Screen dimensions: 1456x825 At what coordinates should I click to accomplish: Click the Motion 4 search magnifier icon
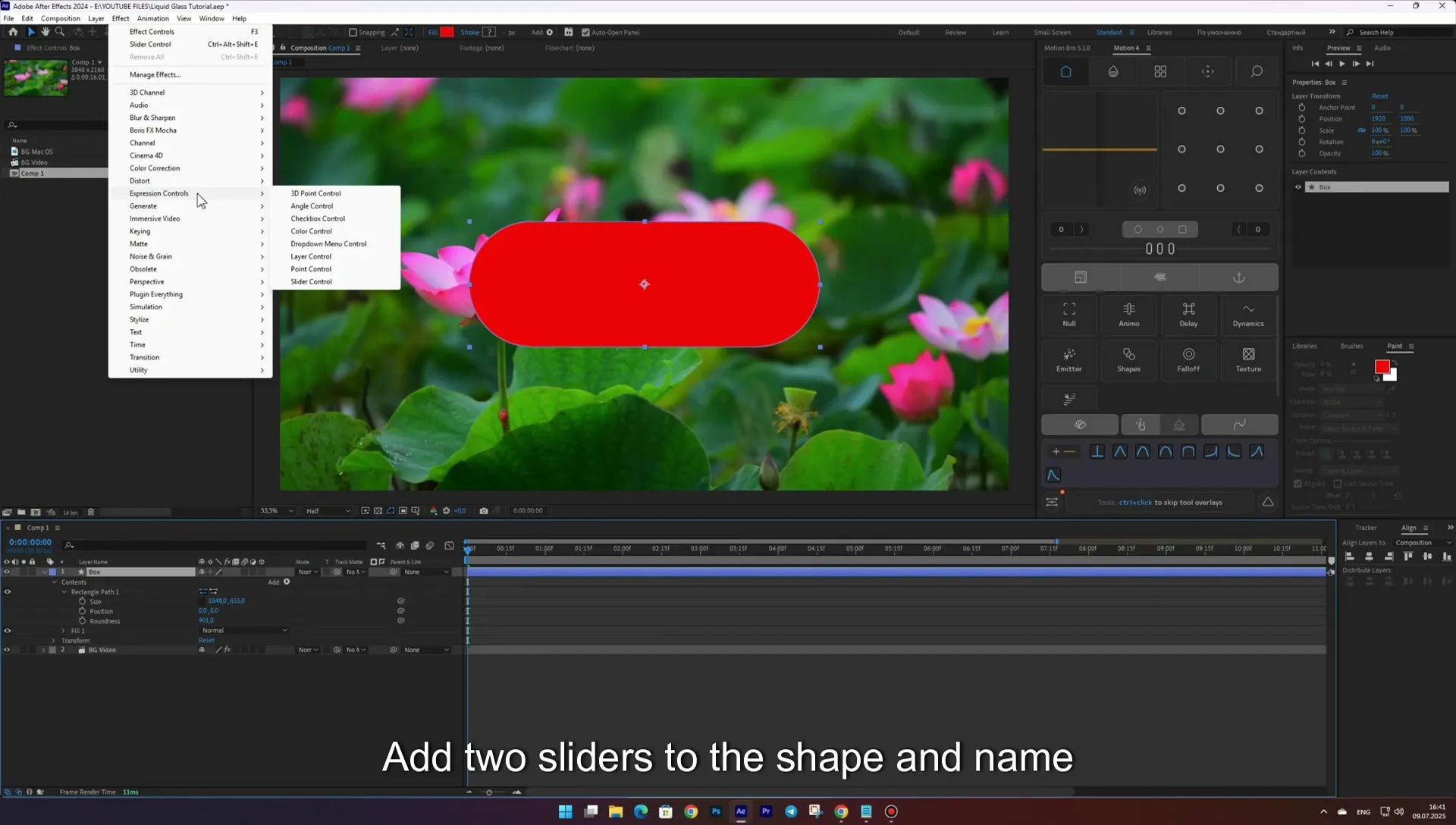tap(1257, 71)
